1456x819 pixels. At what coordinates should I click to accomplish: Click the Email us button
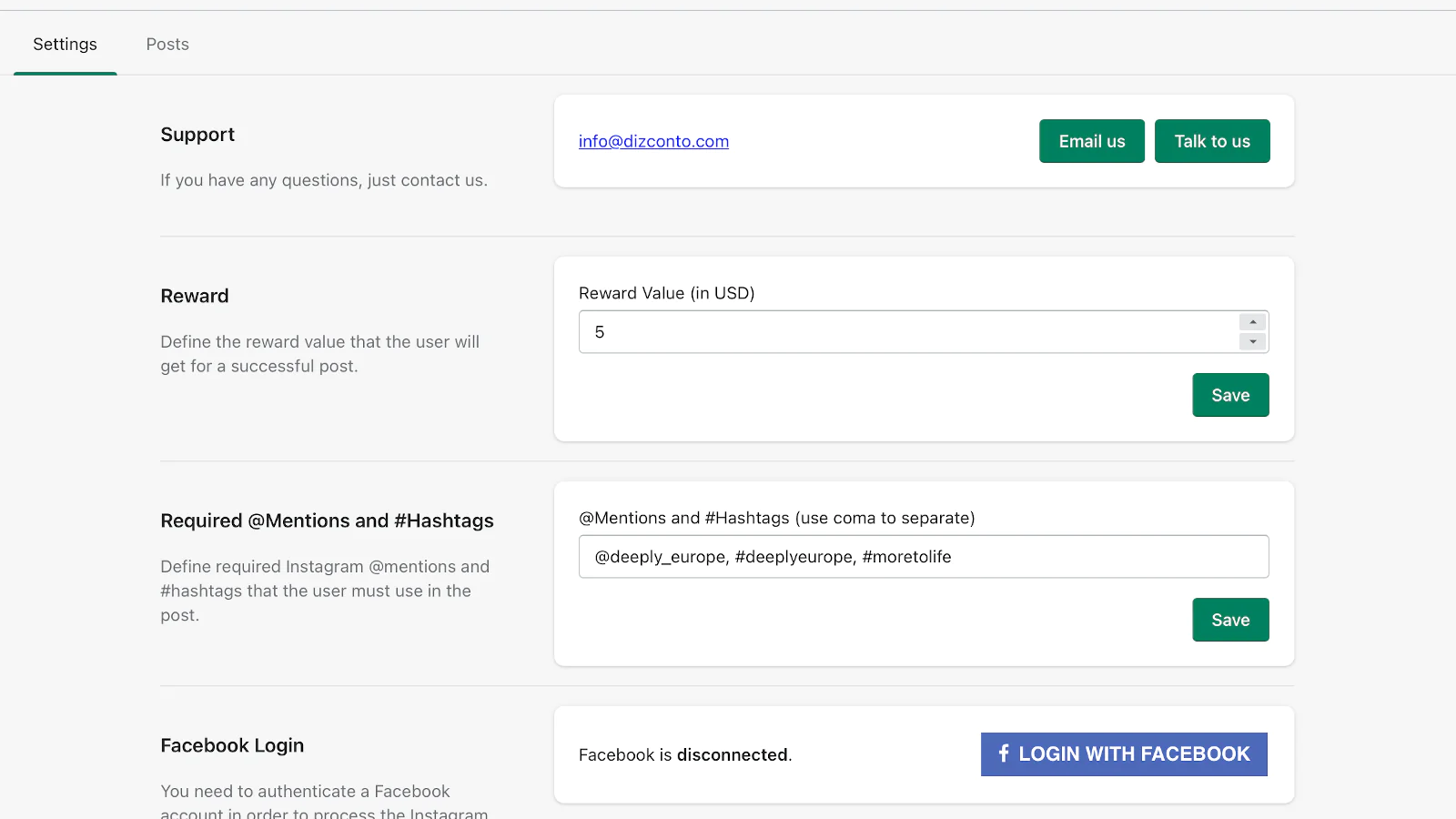coord(1092,141)
